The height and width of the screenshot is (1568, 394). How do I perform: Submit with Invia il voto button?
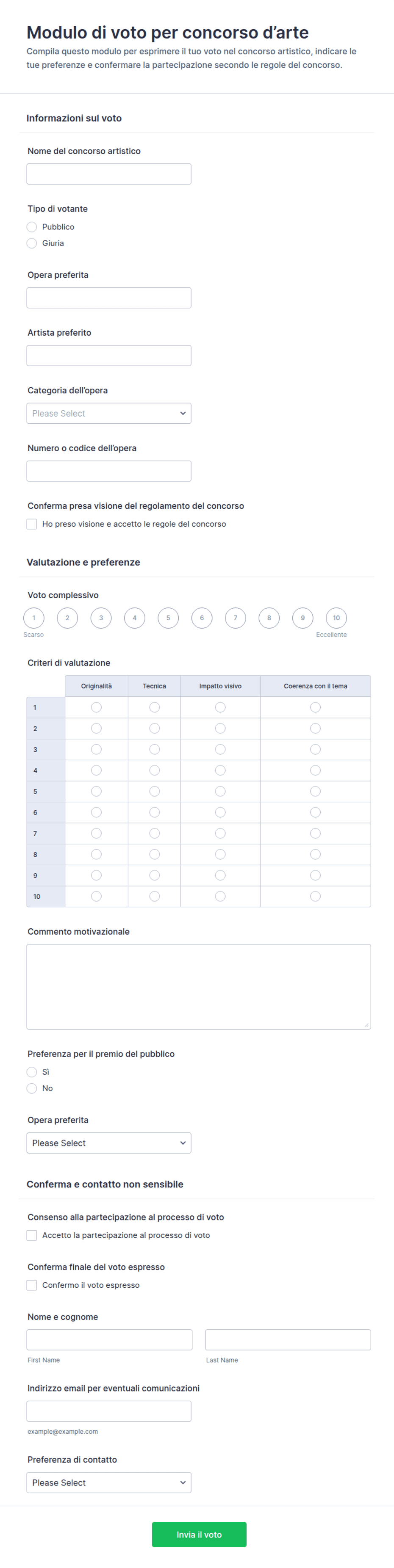point(199,1535)
